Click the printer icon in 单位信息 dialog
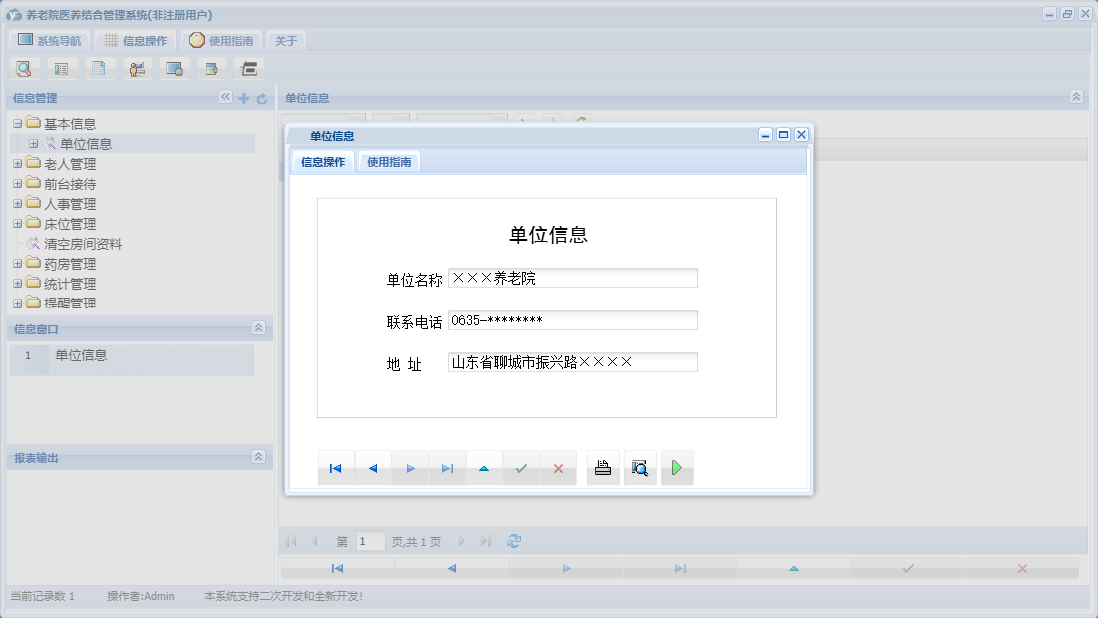Viewport: 1098px width, 618px height. (602, 467)
